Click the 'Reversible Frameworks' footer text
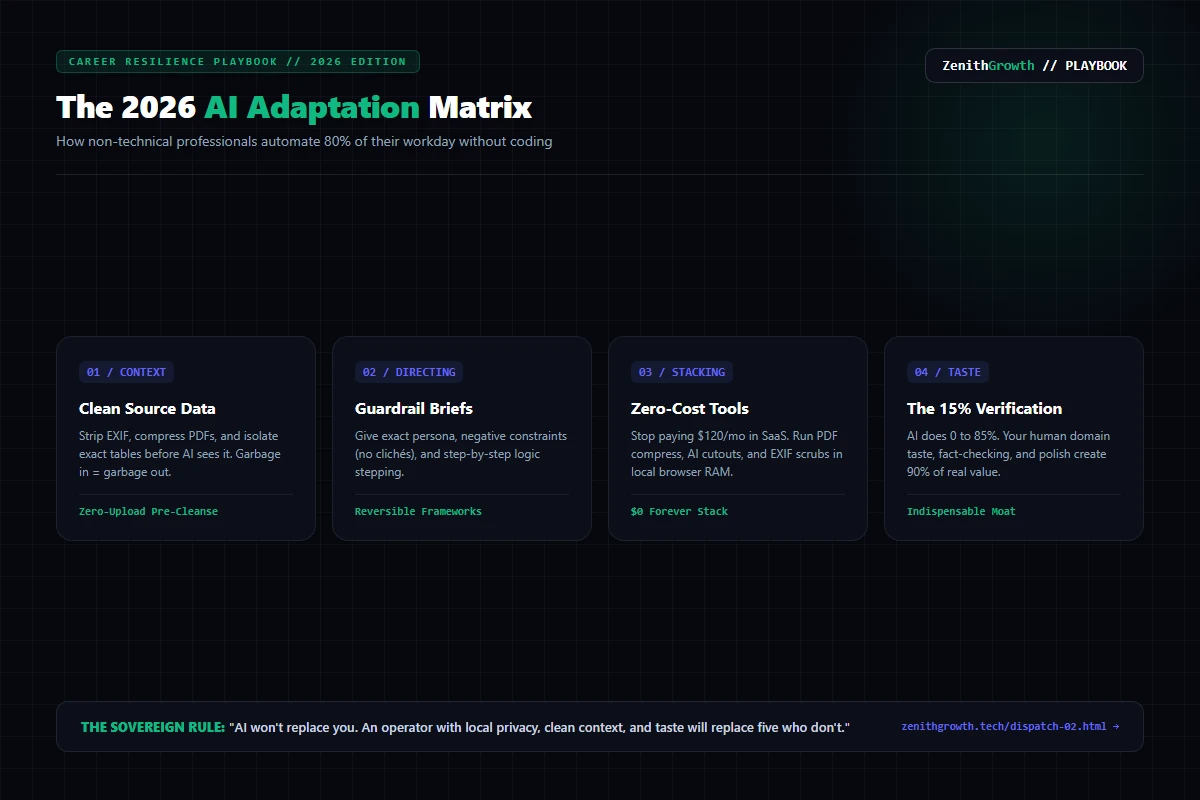Viewport: 1200px width, 800px height. (x=418, y=511)
